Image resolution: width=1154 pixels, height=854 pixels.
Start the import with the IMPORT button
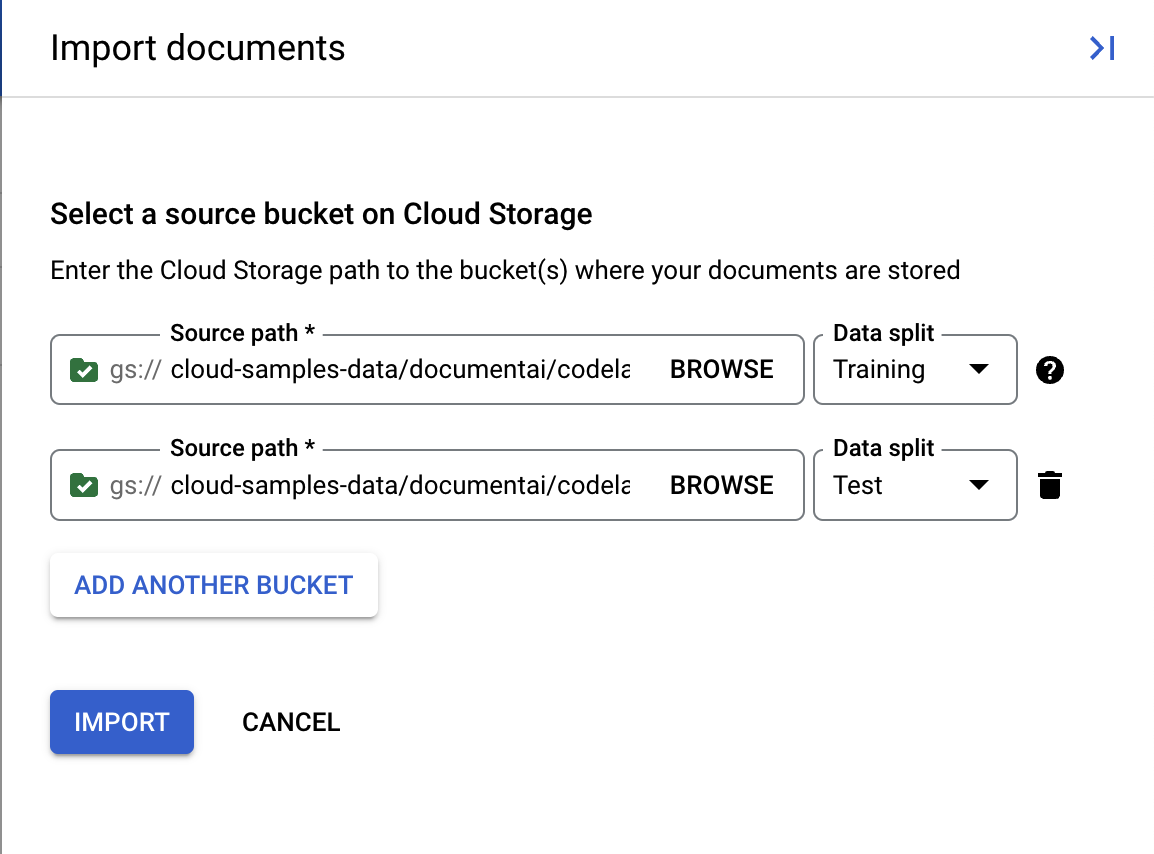click(122, 722)
